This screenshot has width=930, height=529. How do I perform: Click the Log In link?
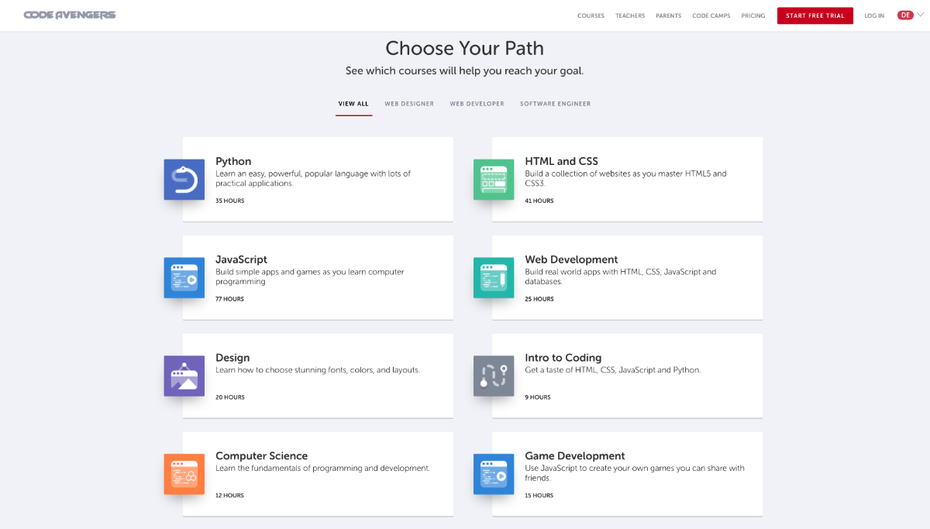(x=874, y=16)
